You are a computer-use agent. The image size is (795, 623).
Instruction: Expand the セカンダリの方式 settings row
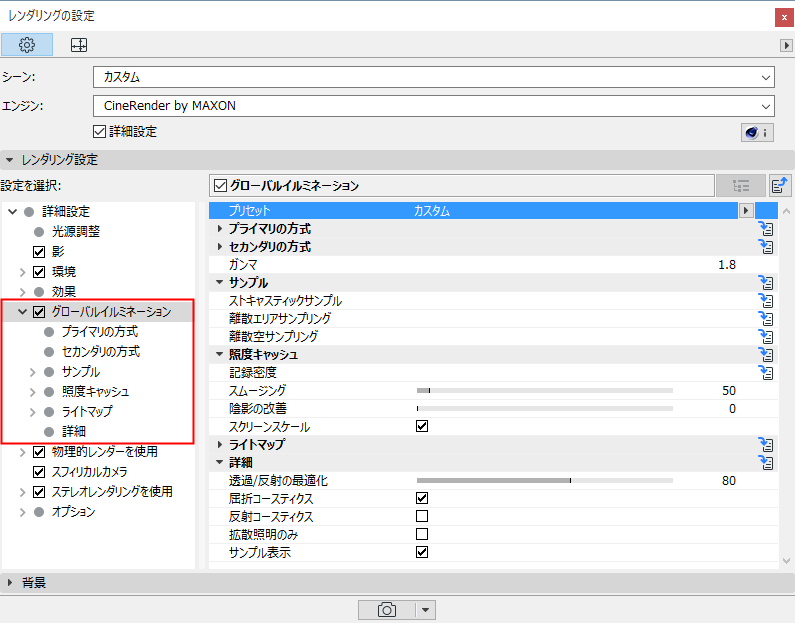220,247
